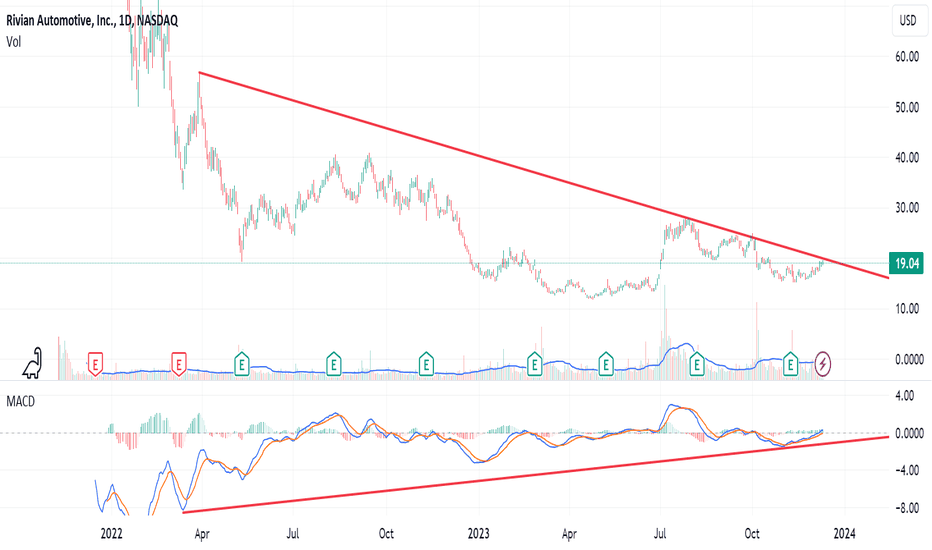Screen dimensions: 932x550
Task: Open the green earnings marker near August 2022
Action: click(333, 363)
